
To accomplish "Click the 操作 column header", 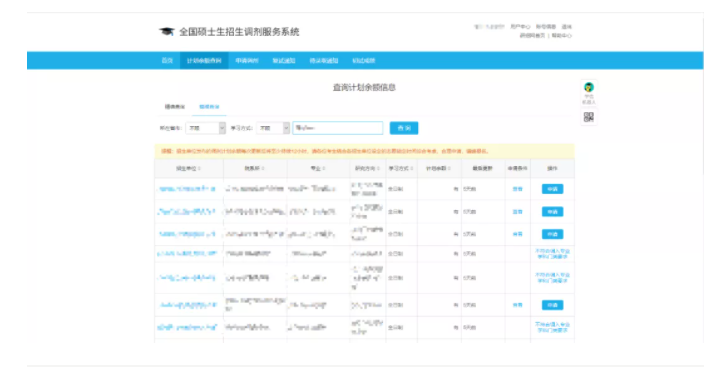I will point(552,169).
